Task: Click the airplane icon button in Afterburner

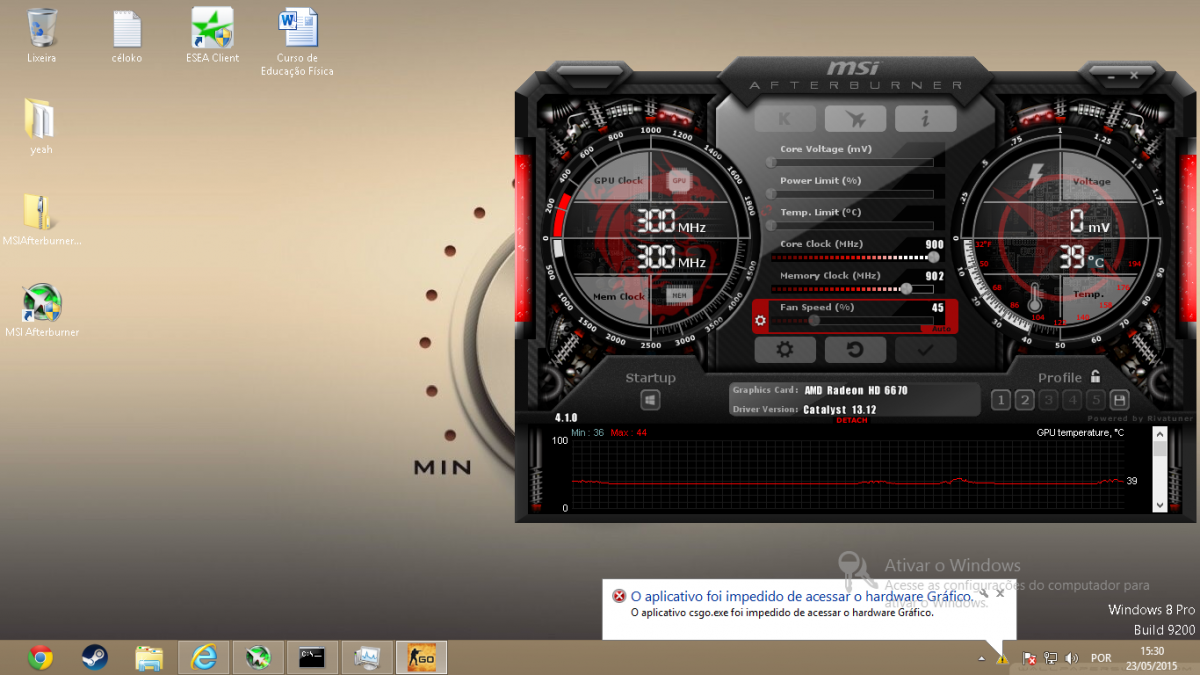Action: (855, 118)
